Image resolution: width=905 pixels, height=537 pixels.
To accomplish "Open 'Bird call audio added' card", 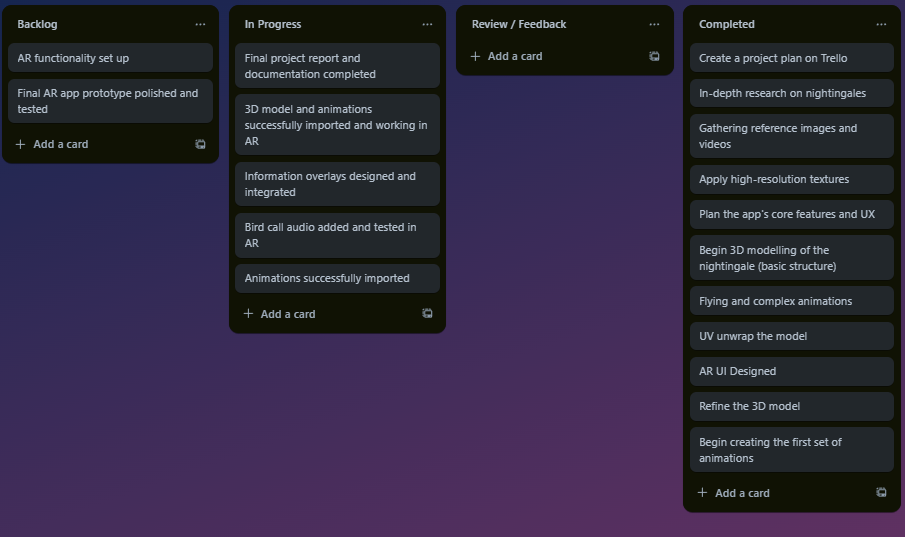I will 337,235.
